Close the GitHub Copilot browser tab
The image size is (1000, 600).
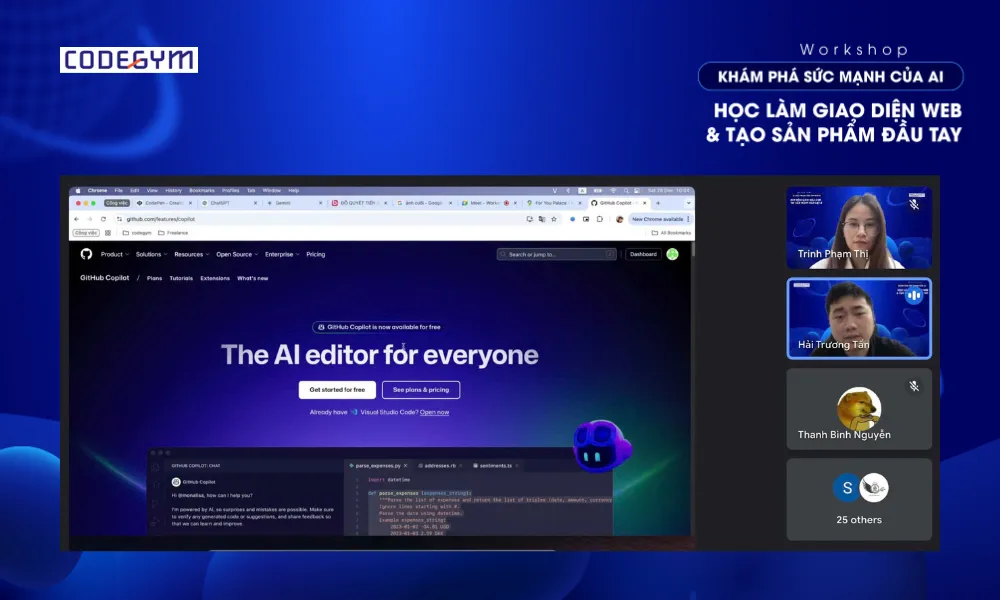pos(645,203)
